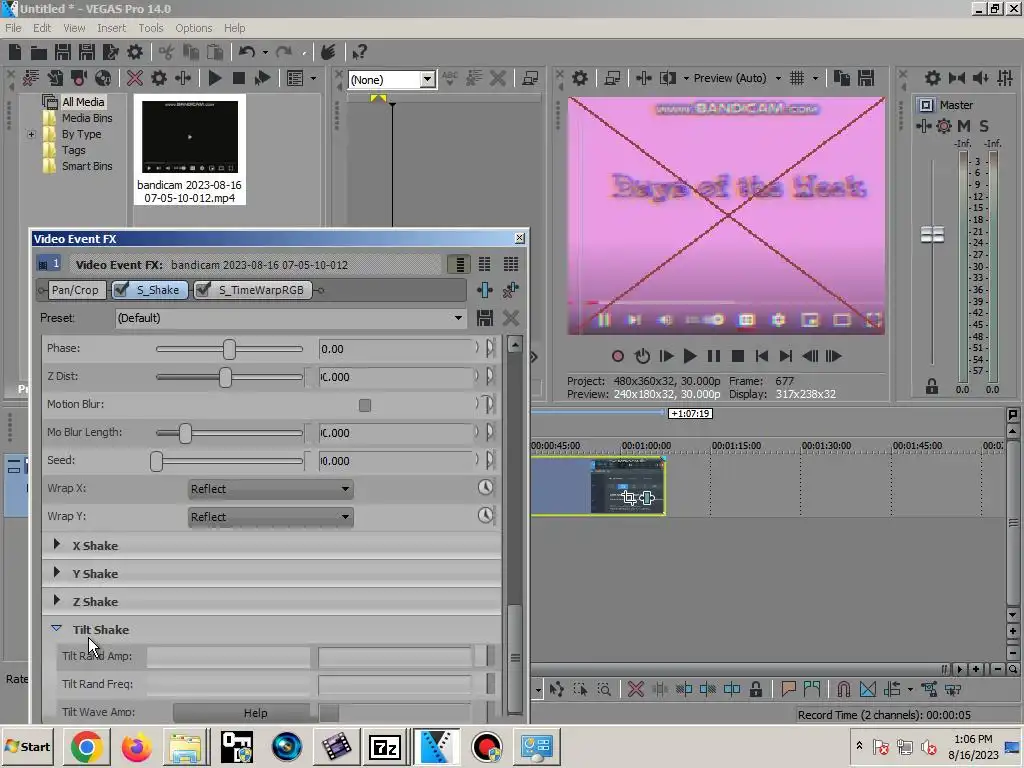Open Master Bus audio properties gear

pyautogui.click(x=933, y=78)
